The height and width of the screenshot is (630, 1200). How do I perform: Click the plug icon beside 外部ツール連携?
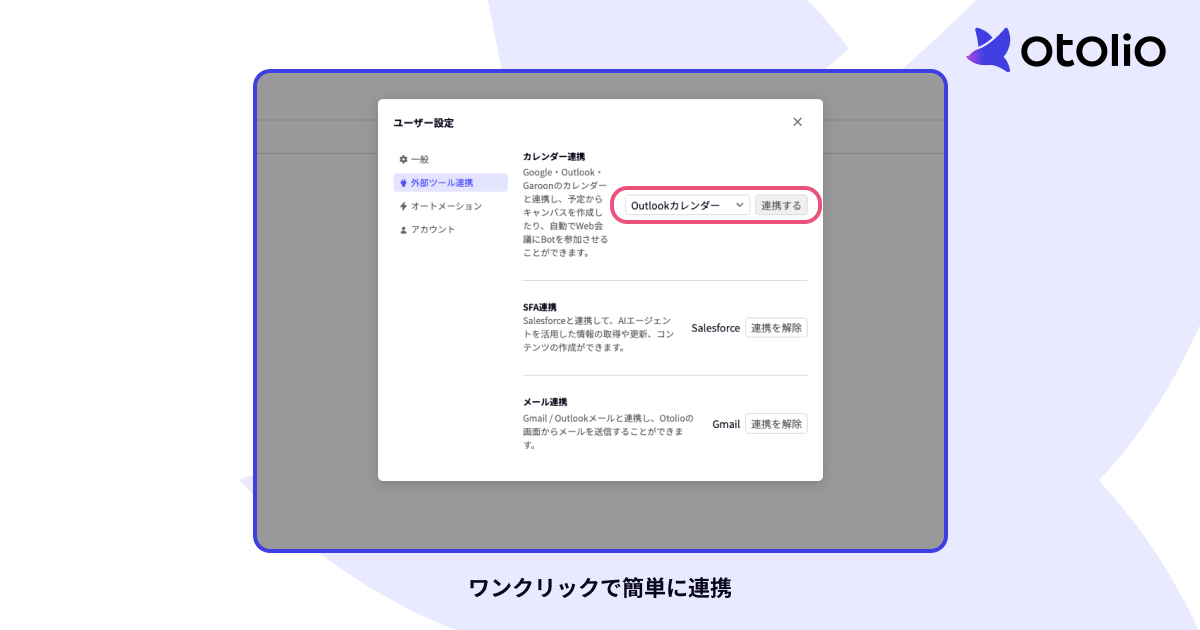tap(403, 182)
